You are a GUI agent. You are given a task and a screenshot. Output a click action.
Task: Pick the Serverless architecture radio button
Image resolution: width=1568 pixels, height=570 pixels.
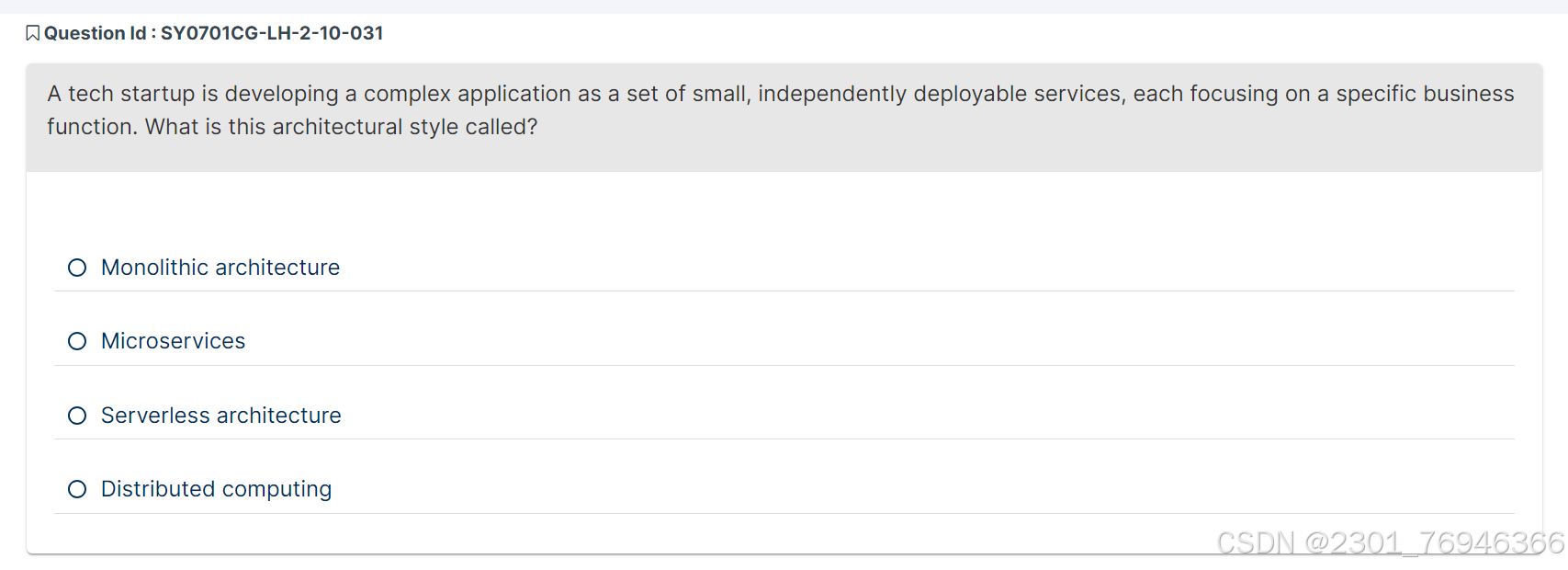pos(77,416)
